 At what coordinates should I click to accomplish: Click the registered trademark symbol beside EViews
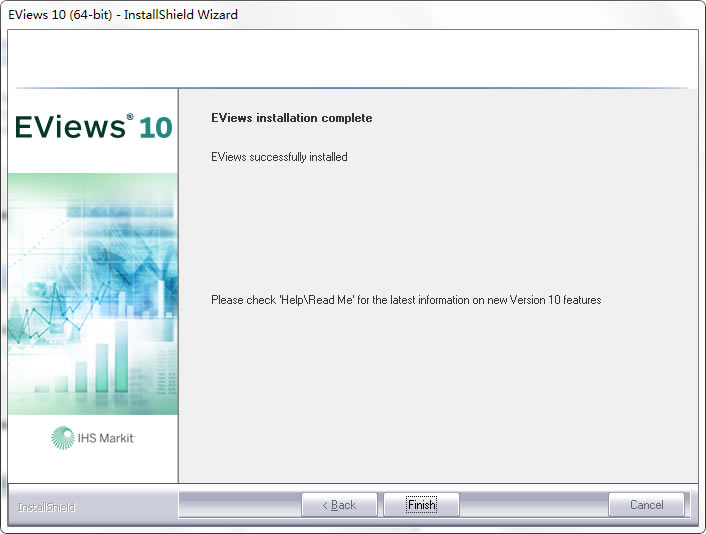(130, 117)
